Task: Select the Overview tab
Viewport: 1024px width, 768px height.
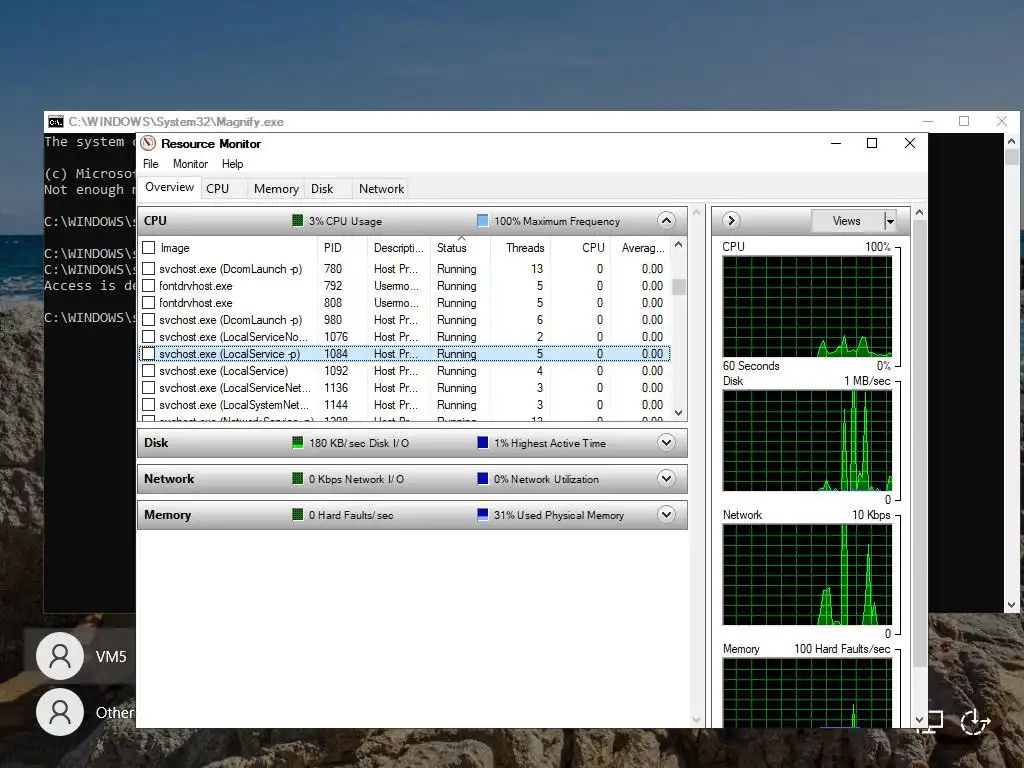Action: click(169, 187)
